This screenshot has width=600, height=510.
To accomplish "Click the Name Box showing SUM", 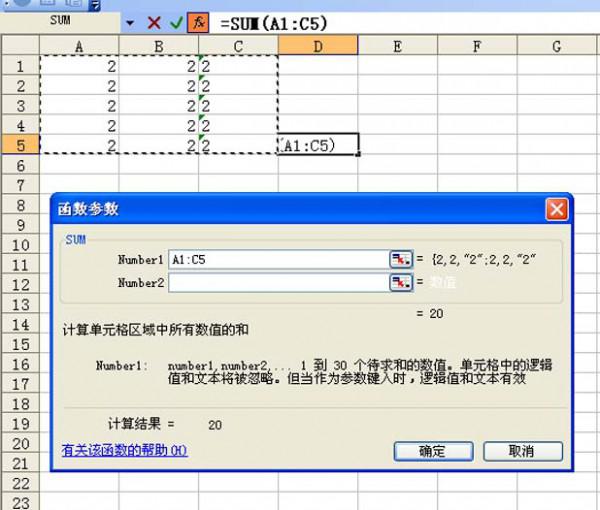I will [60, 20].
